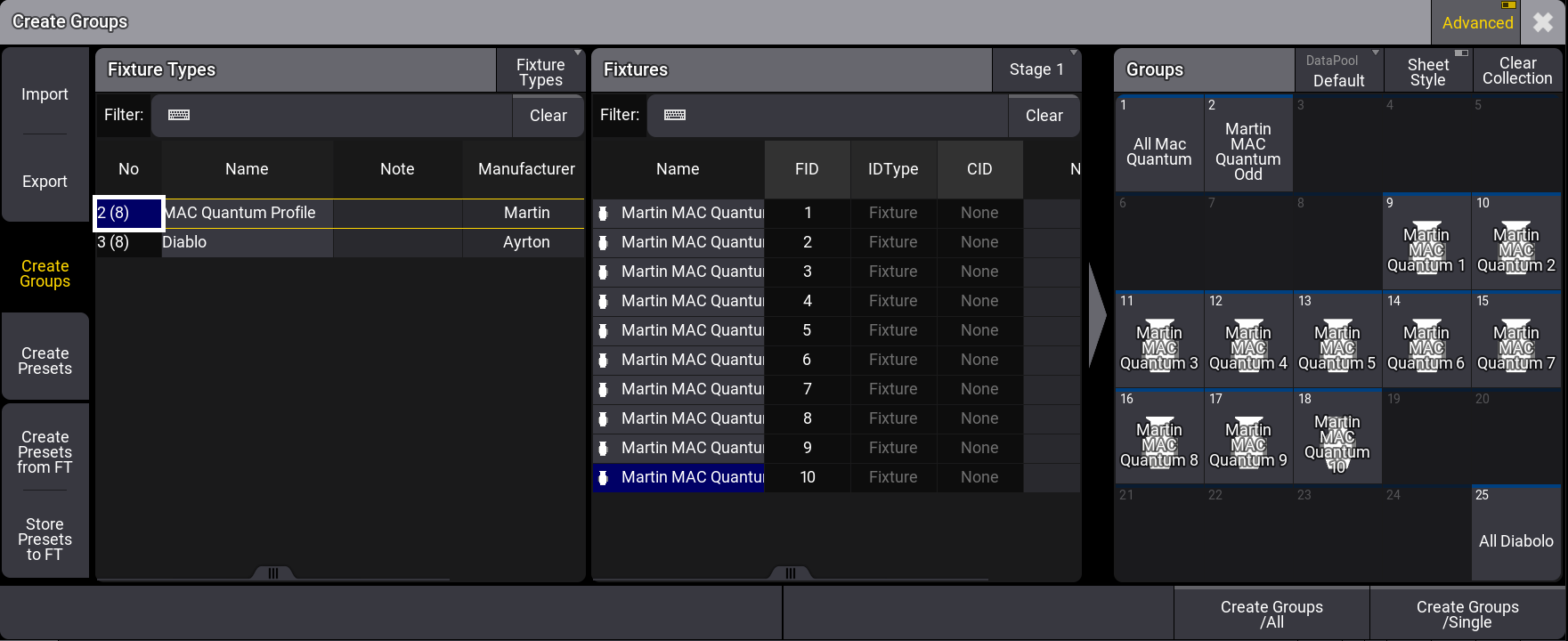
Task: Toggle the Sheet Style button
Action: tap(1428, 70)
